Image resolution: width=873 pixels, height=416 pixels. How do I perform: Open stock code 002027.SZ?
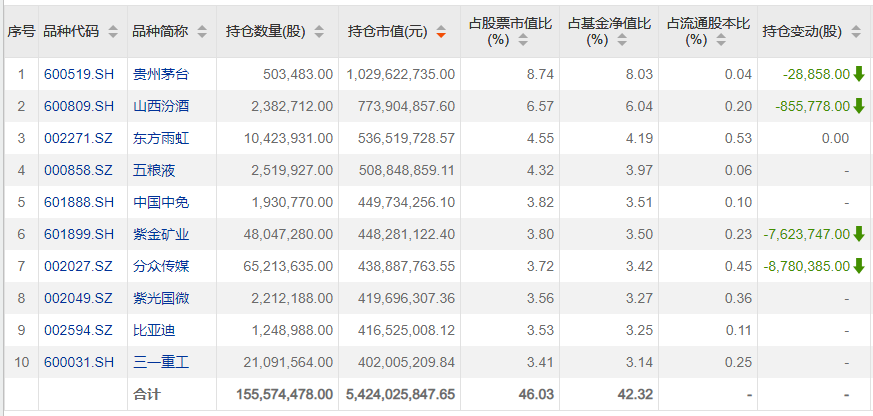click(79, 266)
